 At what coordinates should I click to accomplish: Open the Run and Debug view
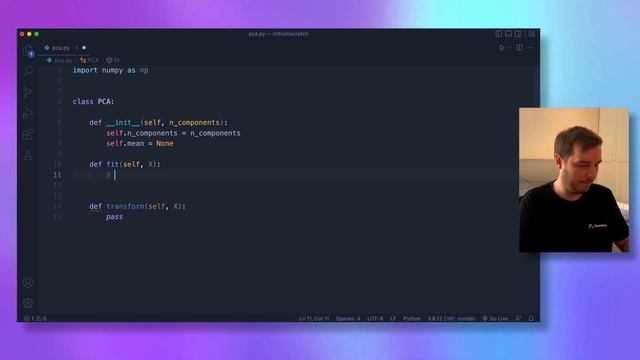(x=28, y=113)
